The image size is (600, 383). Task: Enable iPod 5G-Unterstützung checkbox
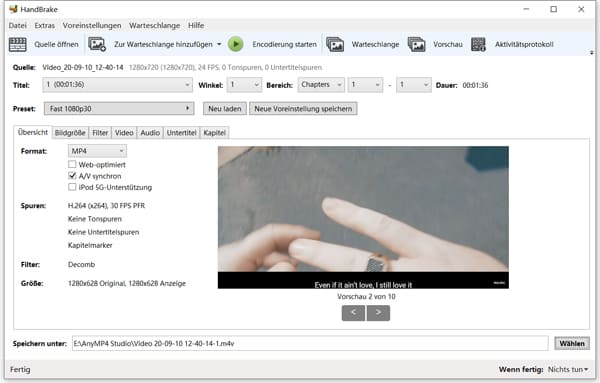pos(72,187)
